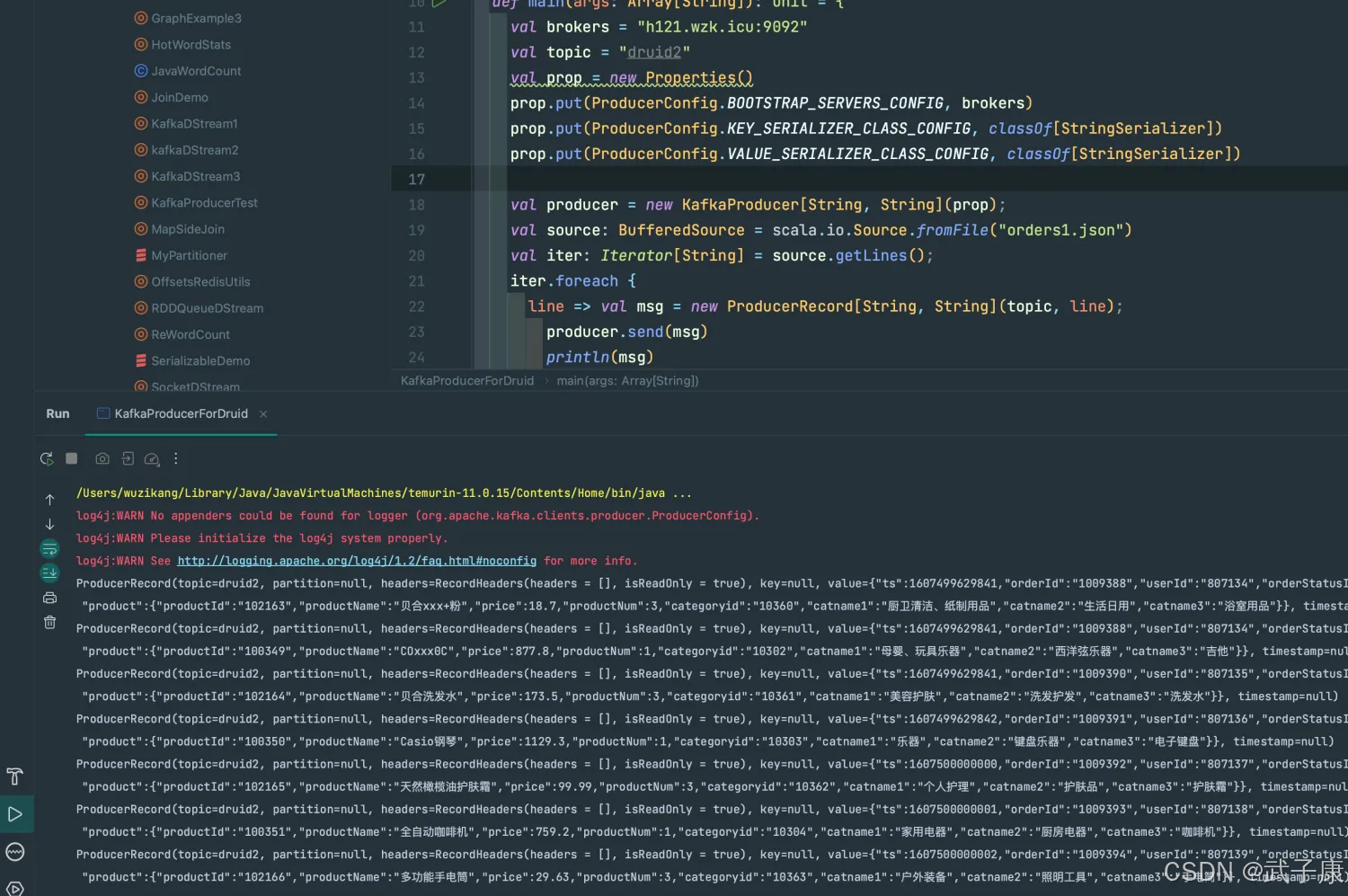Rerun KafkaProducerForDruid with the rerun icon

tap(47, 459)
